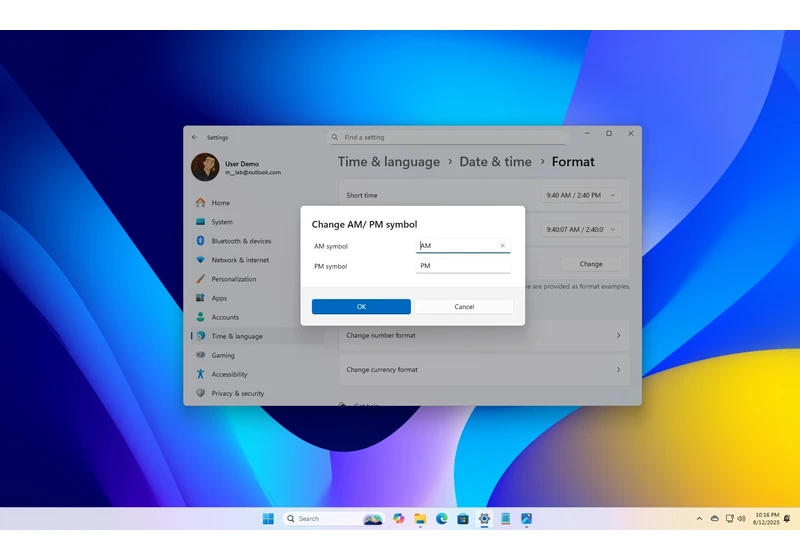The image size is (800, 560).
Task: Click Time & language breadcrumb
Action: (x=389, y=162)
